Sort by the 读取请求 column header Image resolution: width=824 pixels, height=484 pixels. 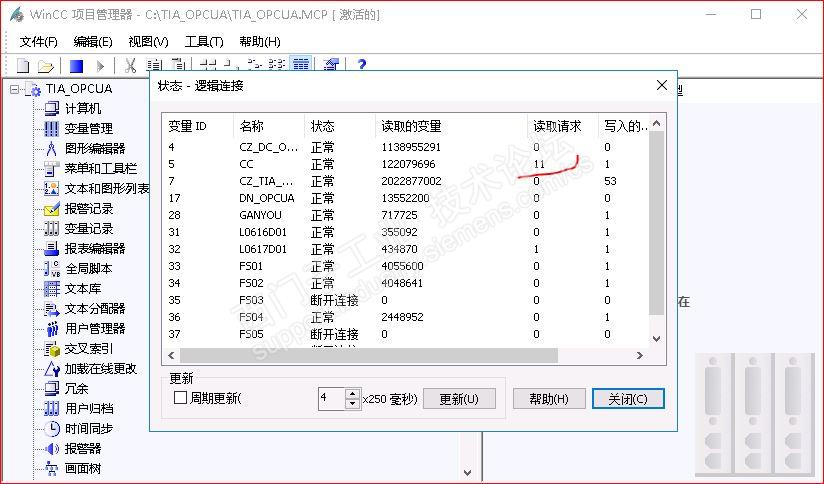[562, 126]
